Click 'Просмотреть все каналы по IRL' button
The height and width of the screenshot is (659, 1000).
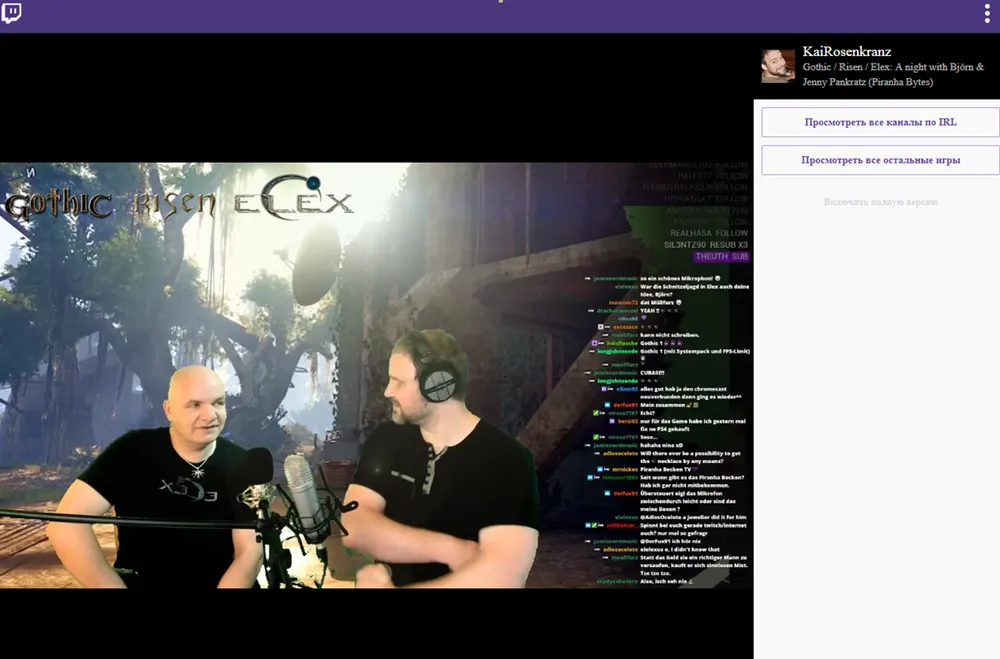tap(880, 122)
